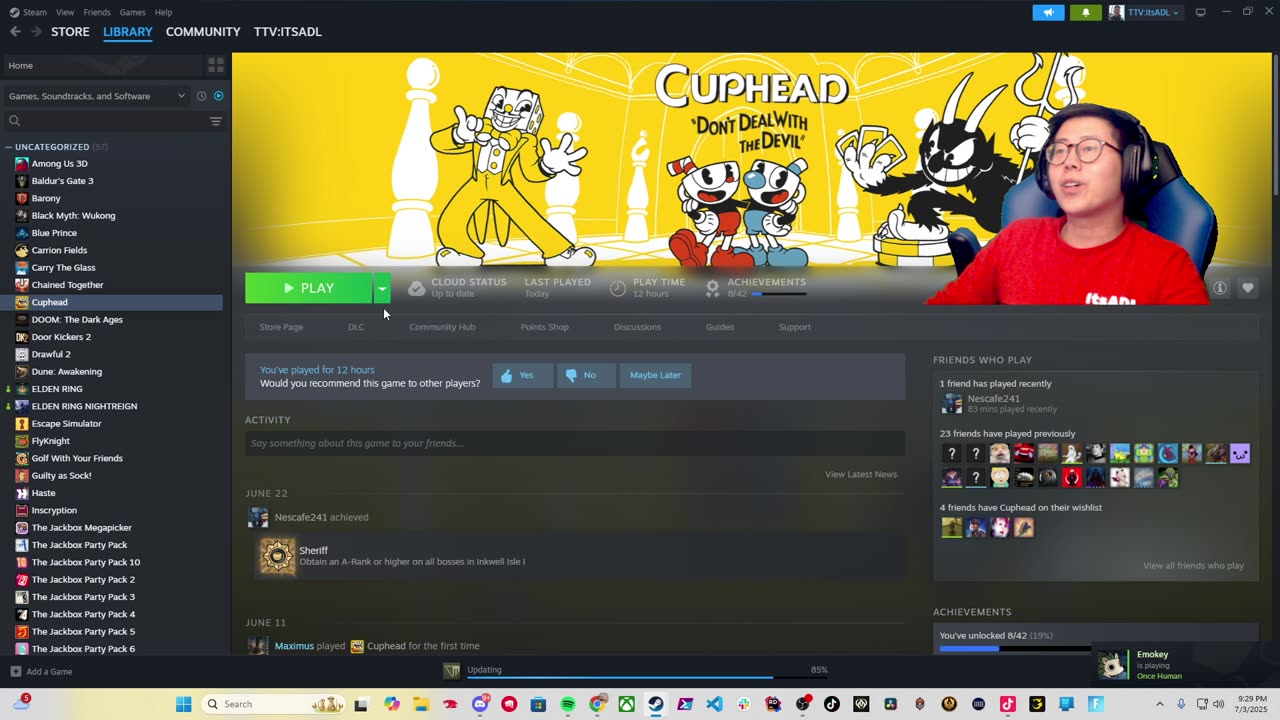Click the green PLAY button
Screen dimensions: 1280x720
[x=308, y=288]
